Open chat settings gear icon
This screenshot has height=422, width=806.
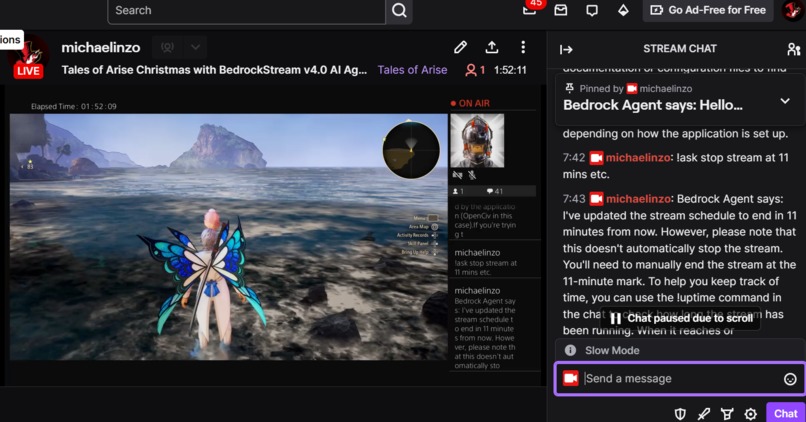(750, 414)
